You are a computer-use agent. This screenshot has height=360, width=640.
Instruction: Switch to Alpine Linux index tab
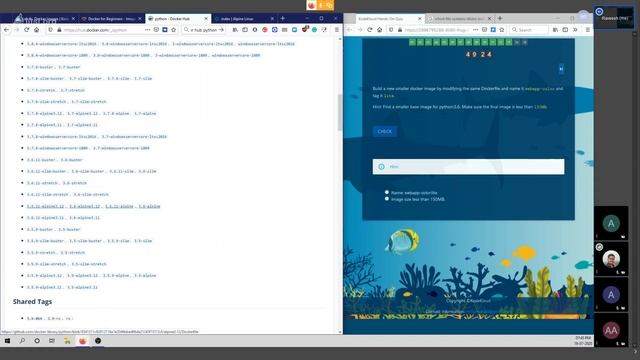coord(244,19)
